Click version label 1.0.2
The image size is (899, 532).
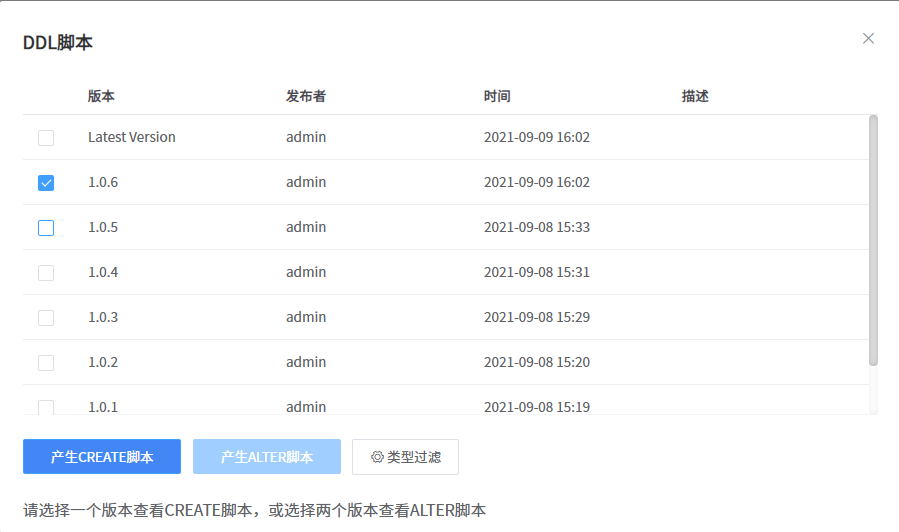pos(103,362)
